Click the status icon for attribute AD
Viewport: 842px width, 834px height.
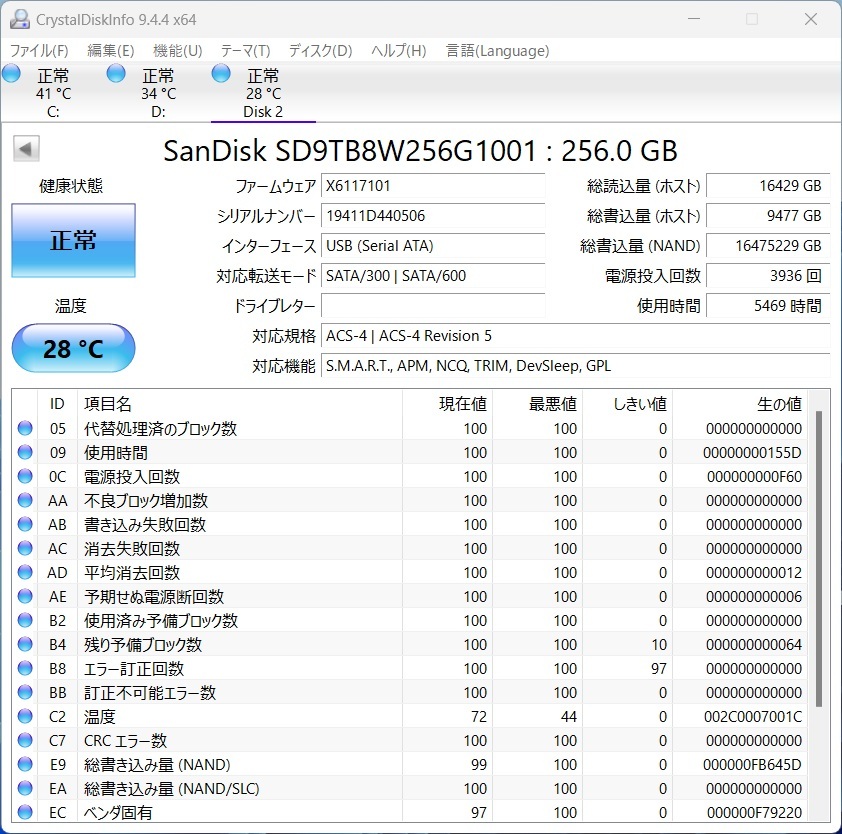pyautogui.click(x=25, y=572)
